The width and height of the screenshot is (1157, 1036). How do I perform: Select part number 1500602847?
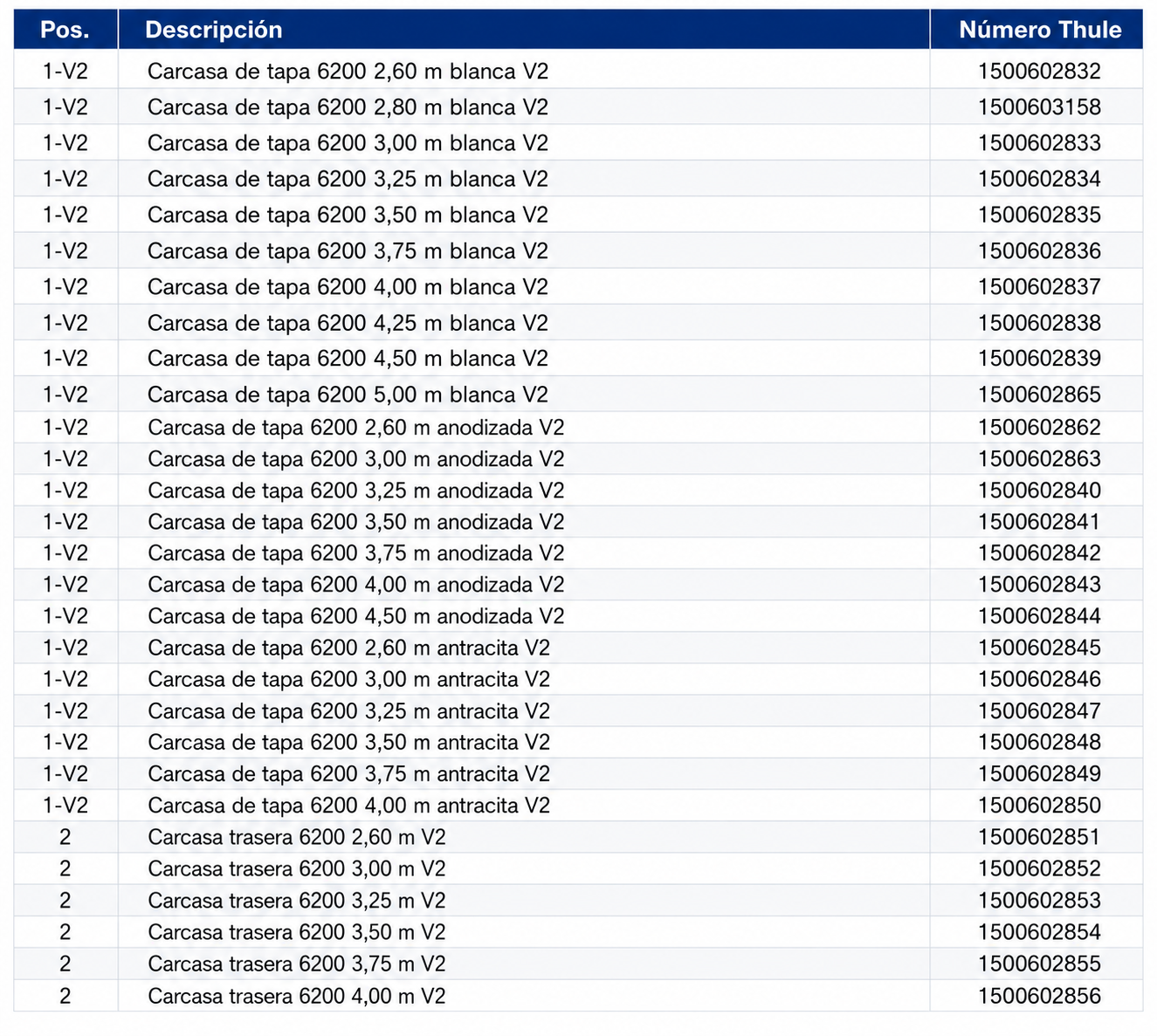pyautogui.click(x=1039, y=711)
